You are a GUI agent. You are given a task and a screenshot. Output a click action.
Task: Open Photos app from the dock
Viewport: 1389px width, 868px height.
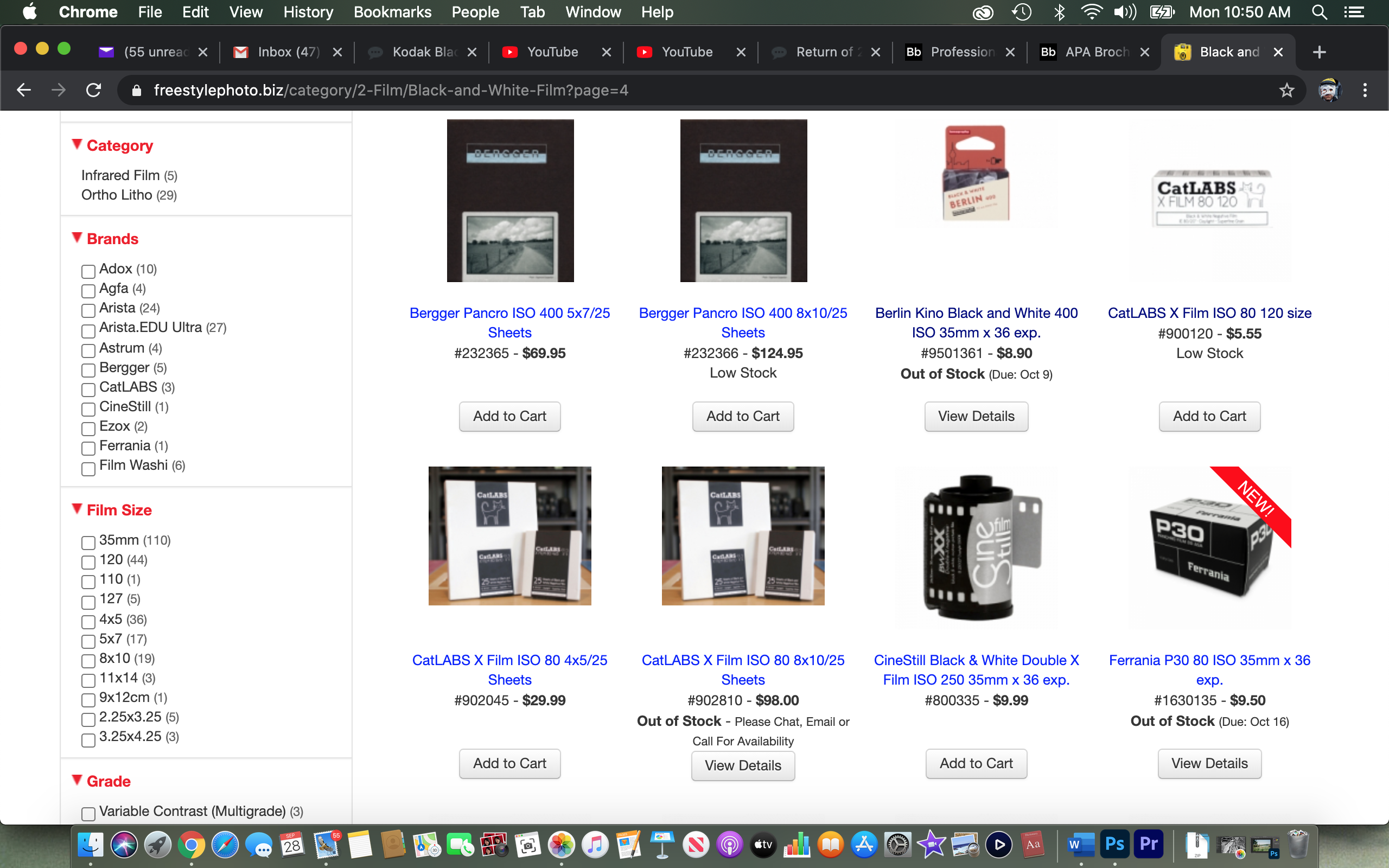tap(561, 845)
